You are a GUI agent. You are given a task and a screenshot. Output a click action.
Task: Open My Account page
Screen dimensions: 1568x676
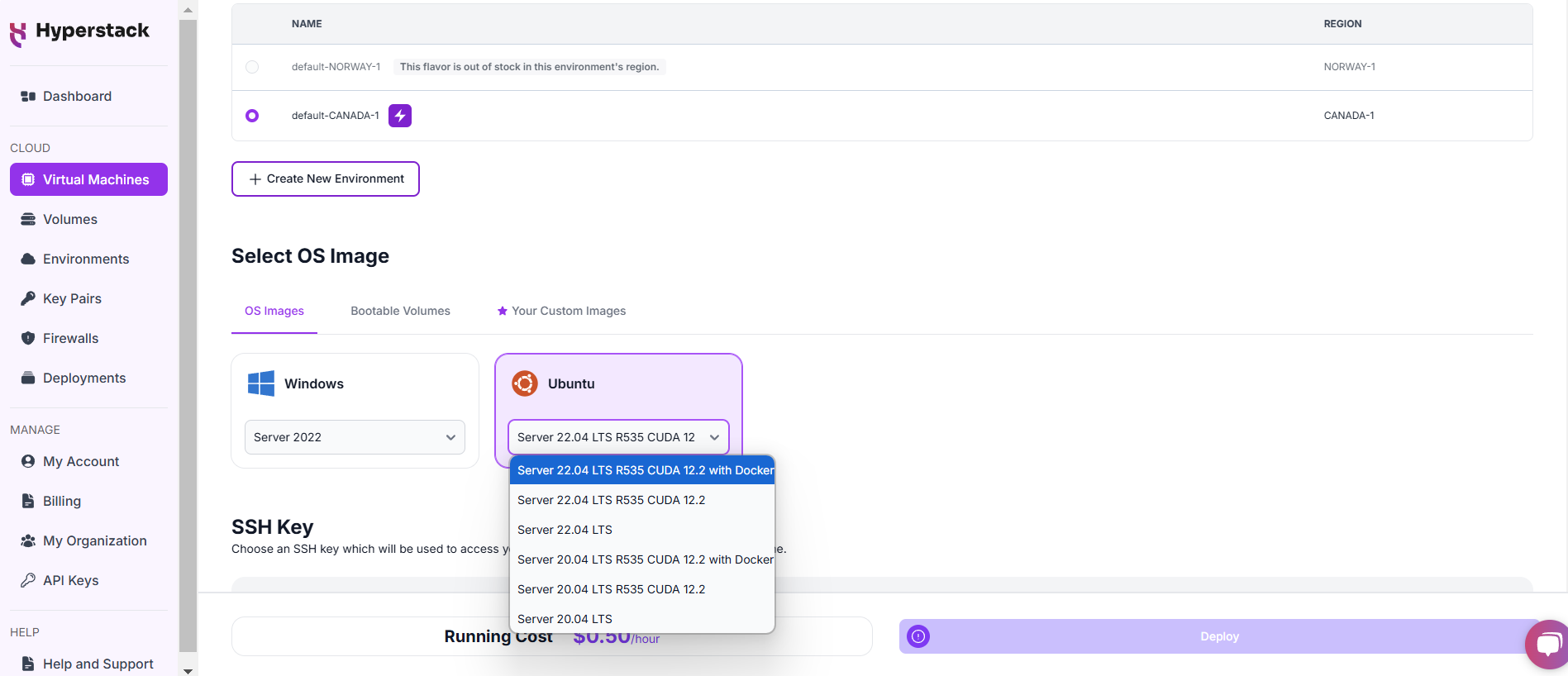click(x=88, y=461)
